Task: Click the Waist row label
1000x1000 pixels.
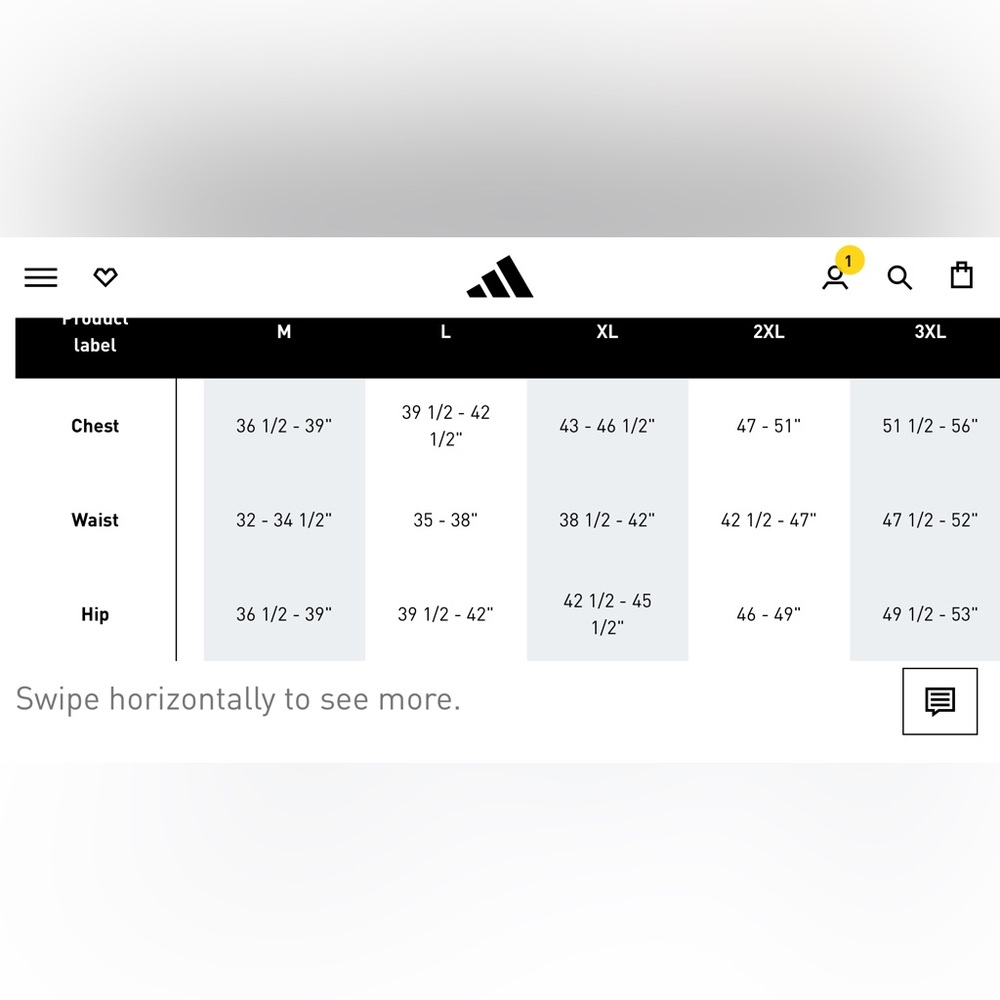Action: pos(95,520)
